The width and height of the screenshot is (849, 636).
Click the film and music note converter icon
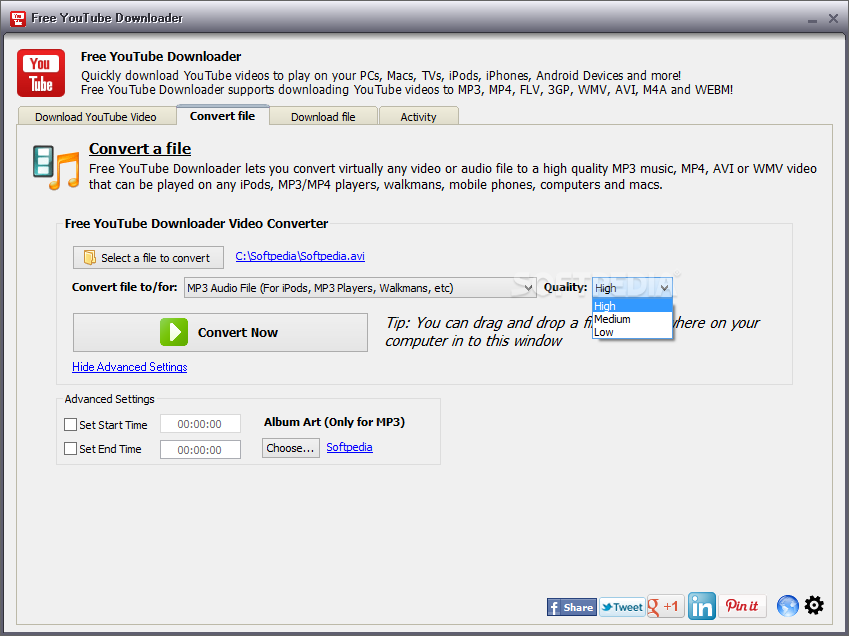[x=56, y=167]
